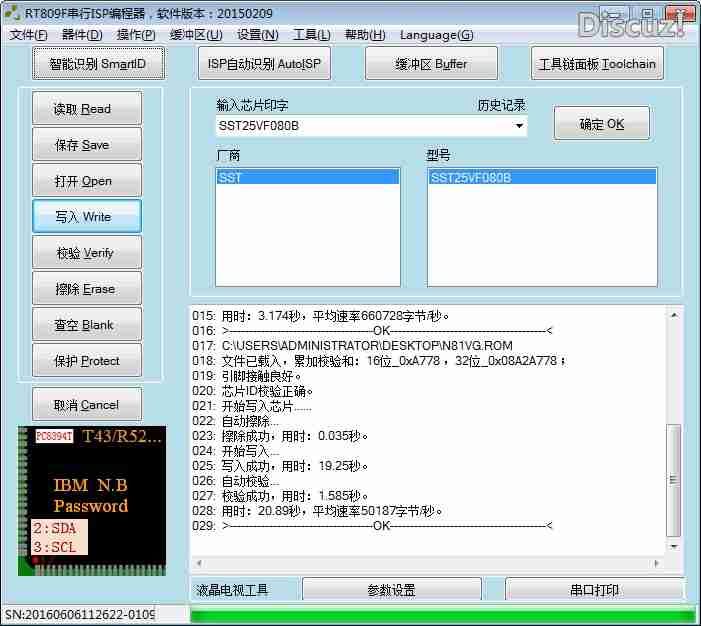
Task: Click log line 025 写入成功
Action: (280, 466)
